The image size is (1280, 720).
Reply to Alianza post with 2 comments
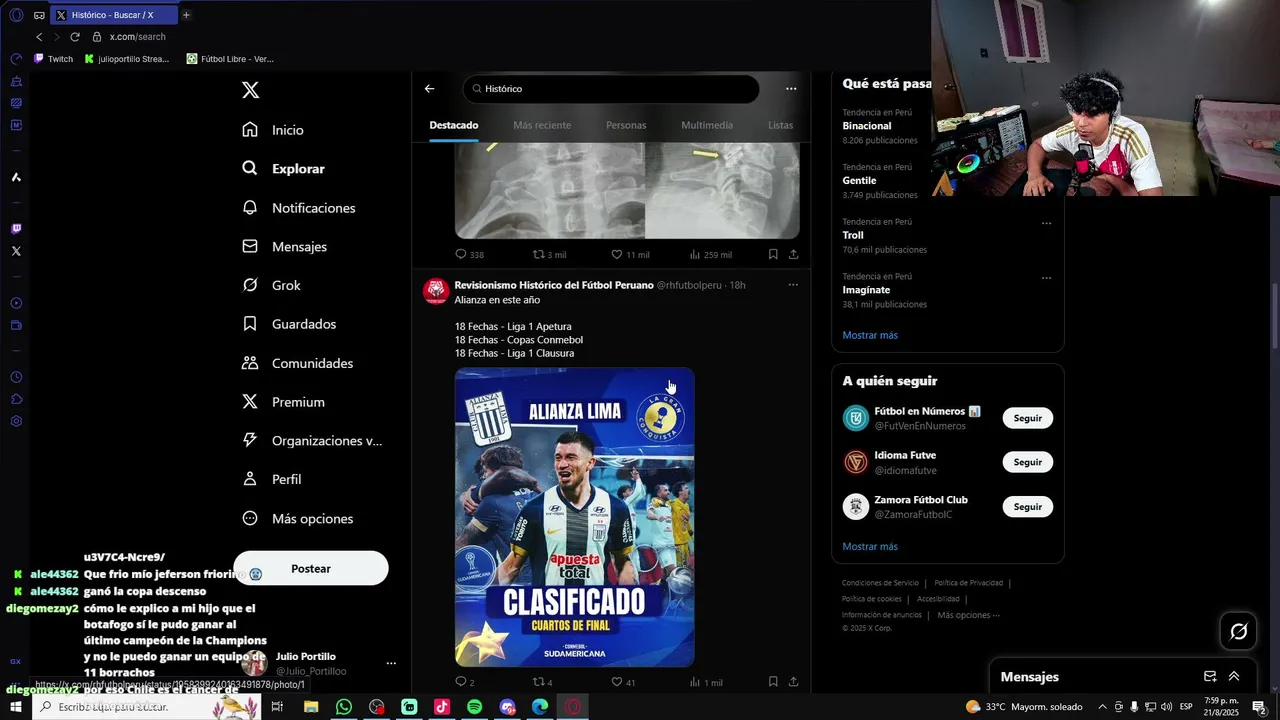pos(465,682)
